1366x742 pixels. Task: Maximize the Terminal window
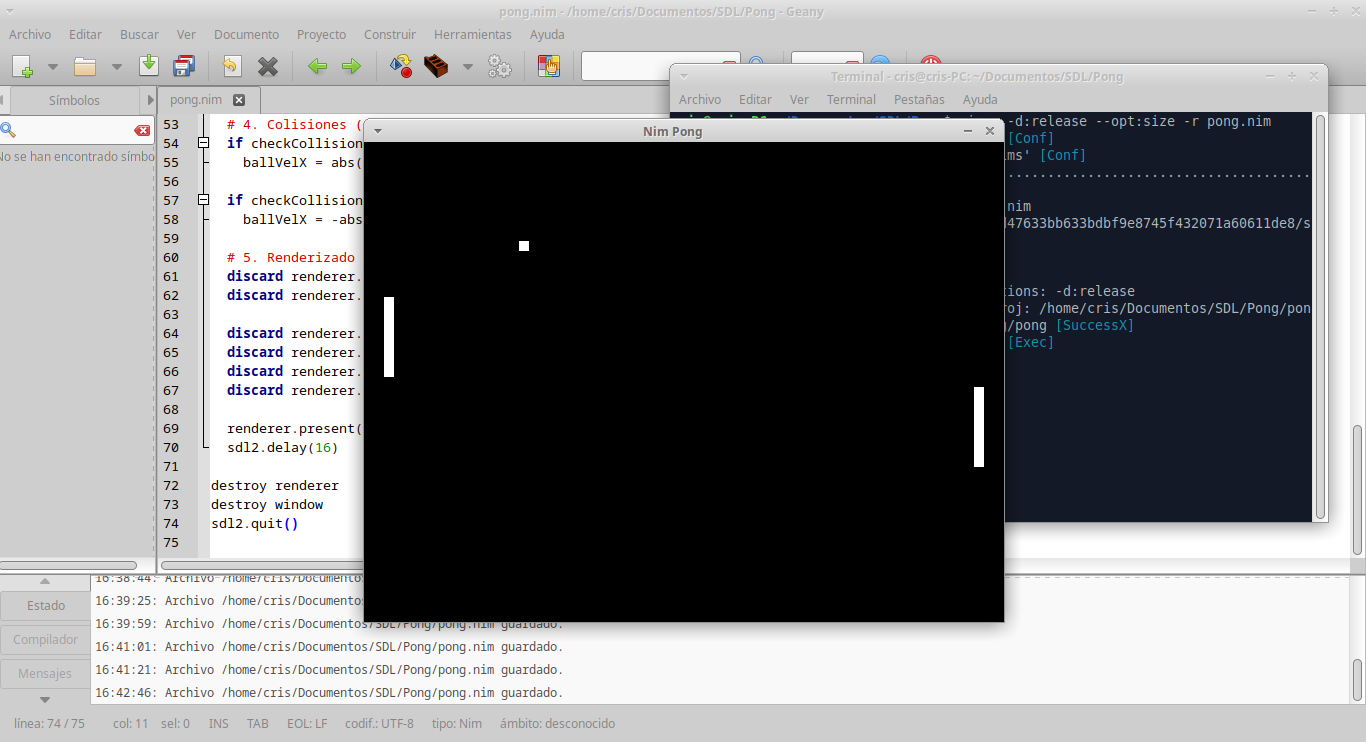point(1292,76)
